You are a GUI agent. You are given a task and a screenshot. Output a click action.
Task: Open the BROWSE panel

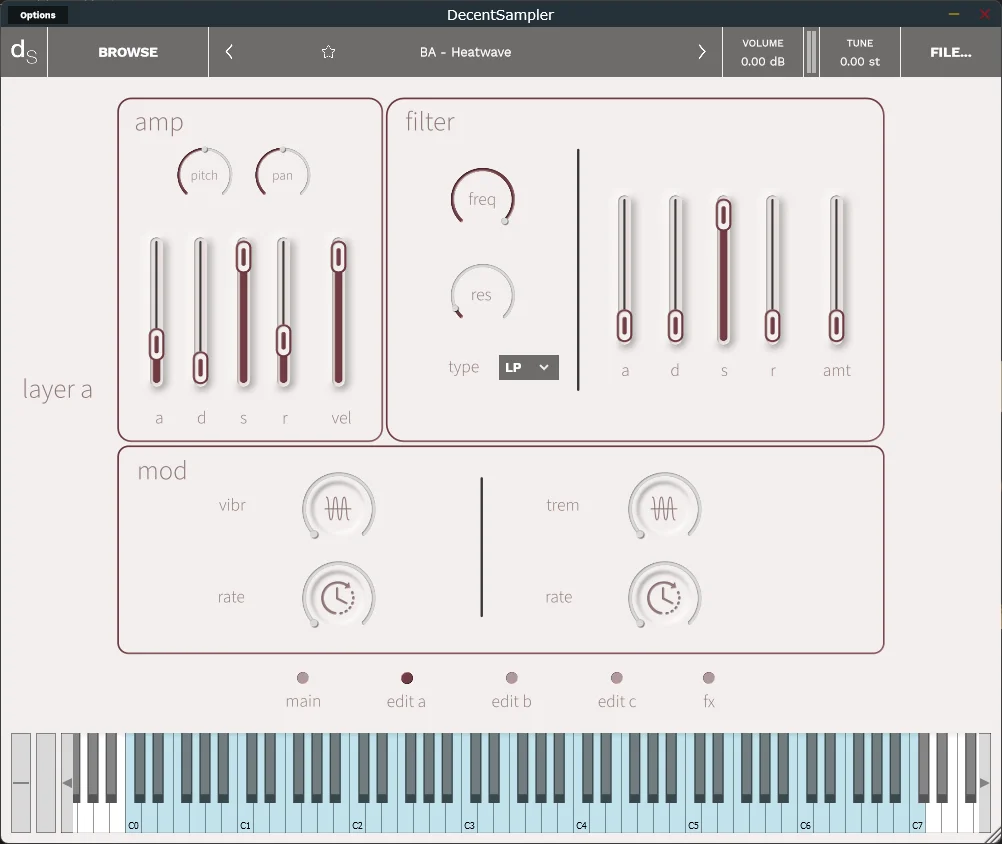pos(128,52)
